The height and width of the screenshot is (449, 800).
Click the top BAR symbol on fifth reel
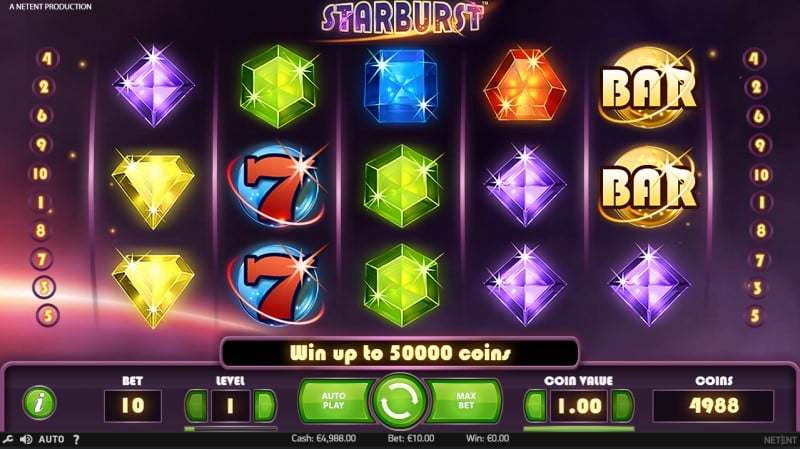[x=649, y=87]
